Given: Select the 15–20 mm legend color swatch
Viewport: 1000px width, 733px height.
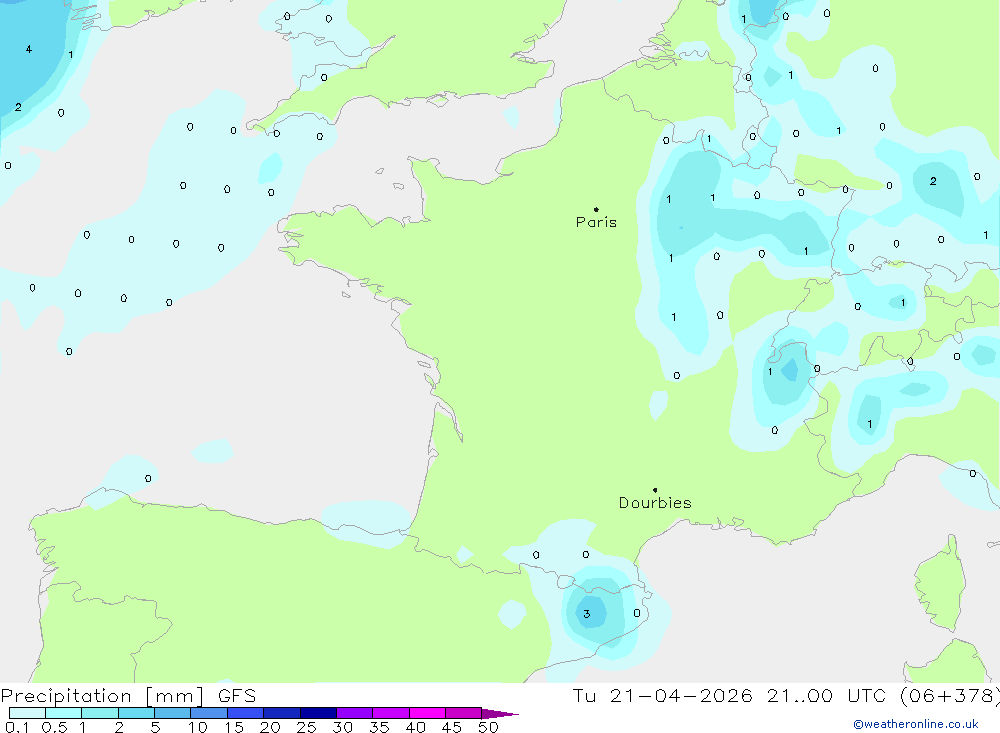Looking at the screenshot, I should click(246, 713).
